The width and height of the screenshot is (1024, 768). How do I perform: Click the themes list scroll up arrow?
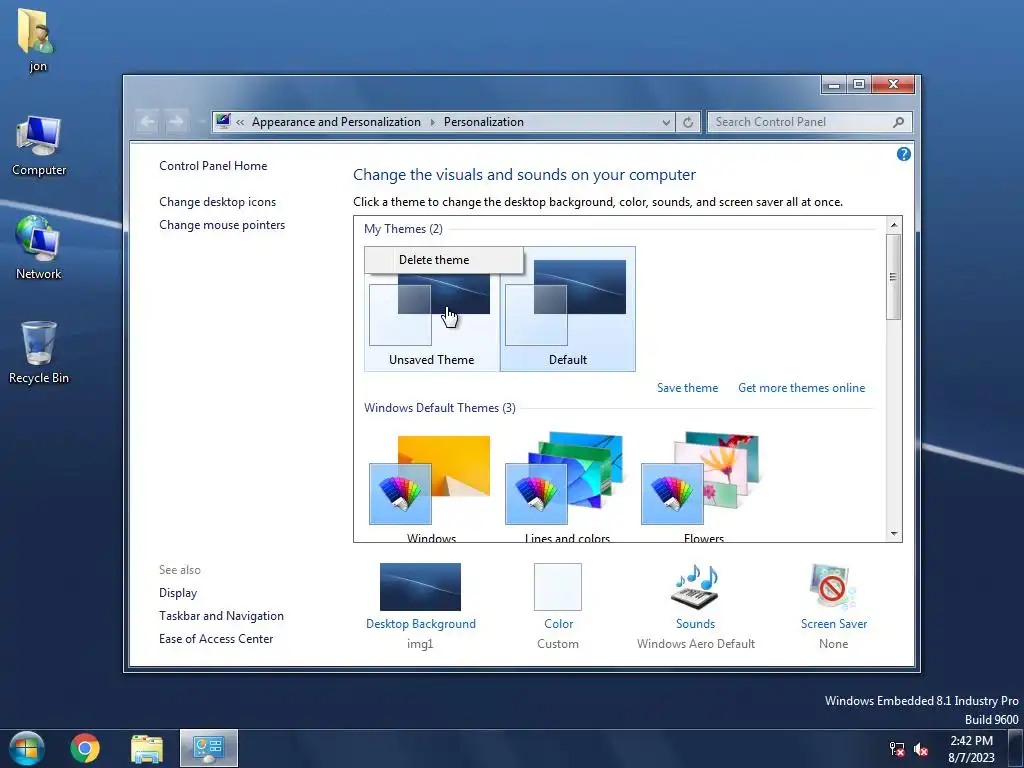[893, 225]
